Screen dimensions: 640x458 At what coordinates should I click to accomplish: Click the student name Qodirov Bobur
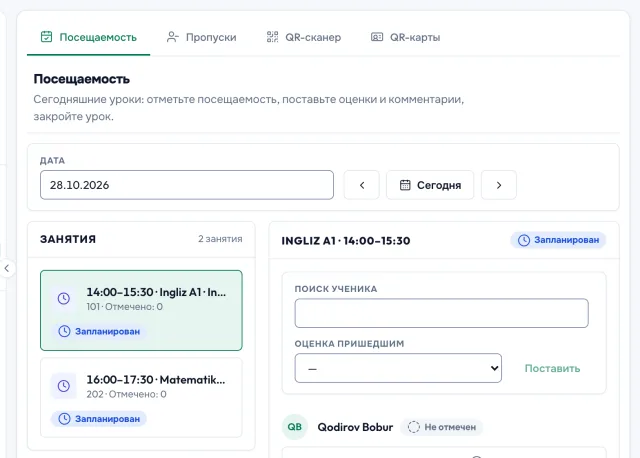[x=355, y=427]
